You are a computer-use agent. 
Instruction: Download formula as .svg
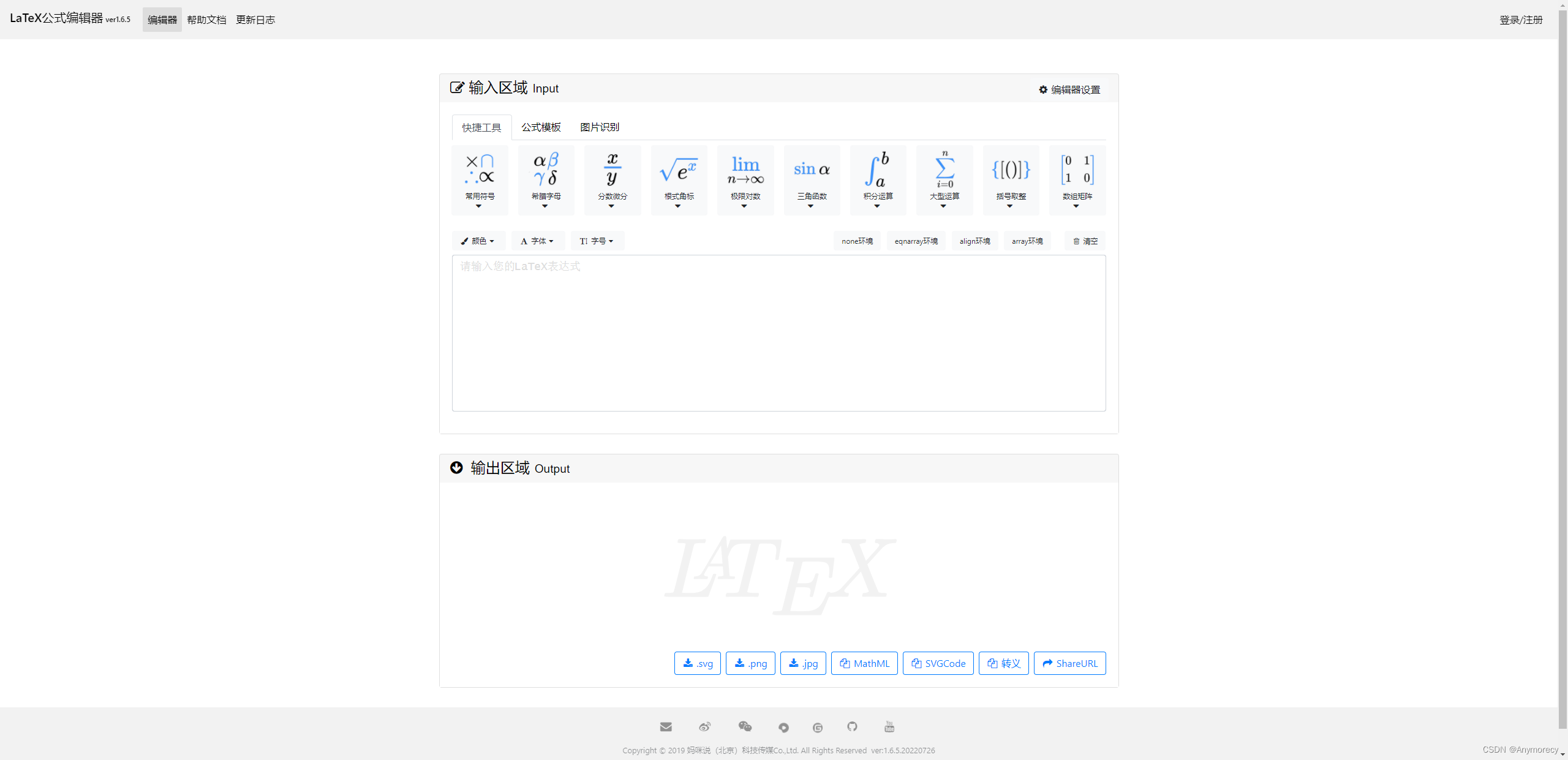click(698, 663)
